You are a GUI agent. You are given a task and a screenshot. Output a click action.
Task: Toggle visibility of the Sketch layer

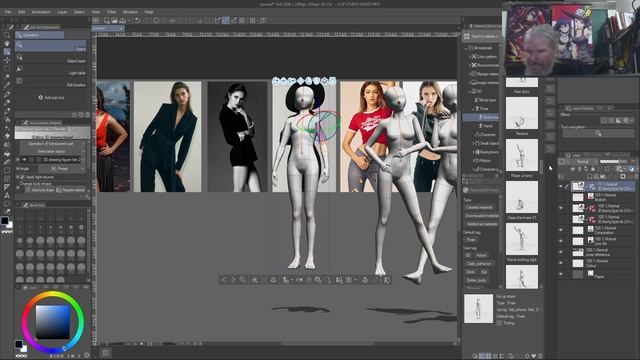coord(561,198)
